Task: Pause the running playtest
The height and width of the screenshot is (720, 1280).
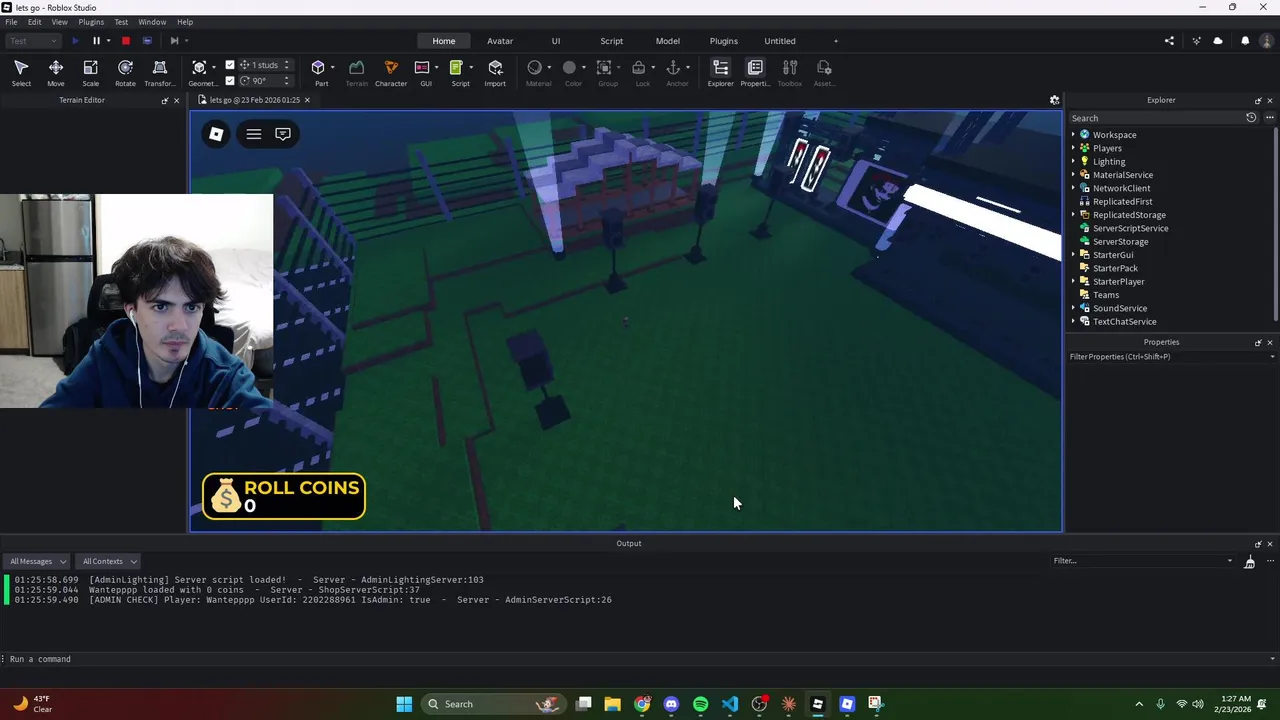Action: [96, 41]
